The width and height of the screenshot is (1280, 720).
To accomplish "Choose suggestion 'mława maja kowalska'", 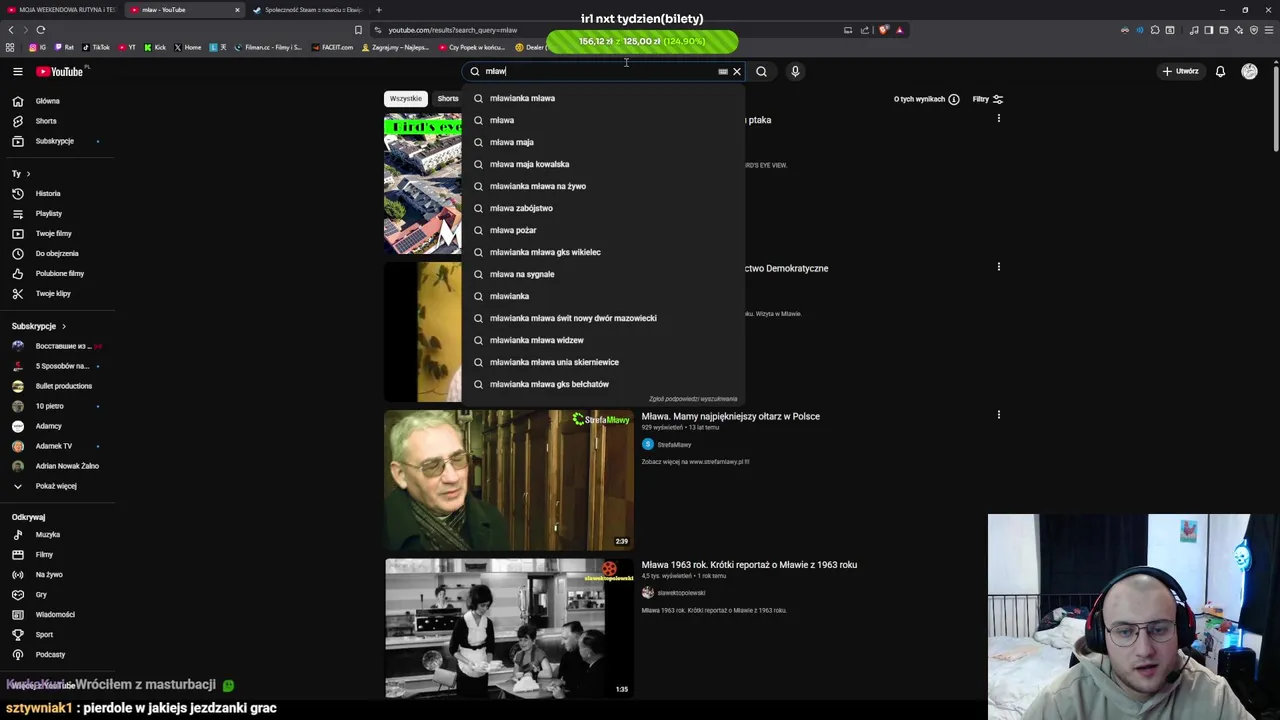I will 604,164.
